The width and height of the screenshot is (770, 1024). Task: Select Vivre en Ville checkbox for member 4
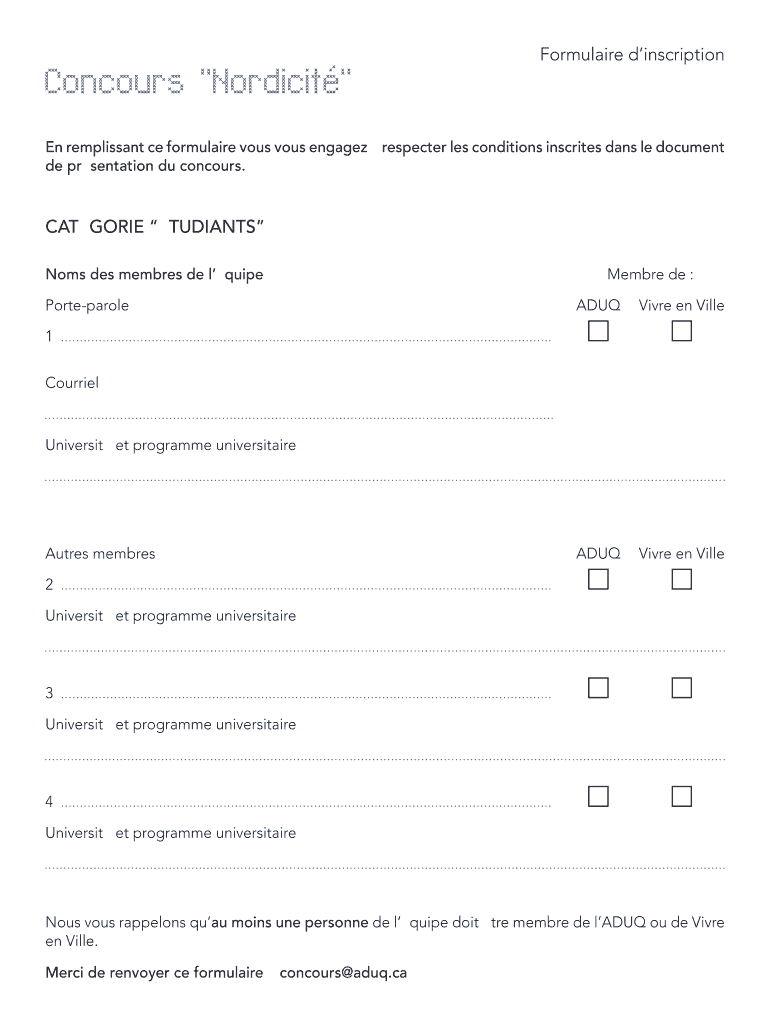(x=681, y=796)
